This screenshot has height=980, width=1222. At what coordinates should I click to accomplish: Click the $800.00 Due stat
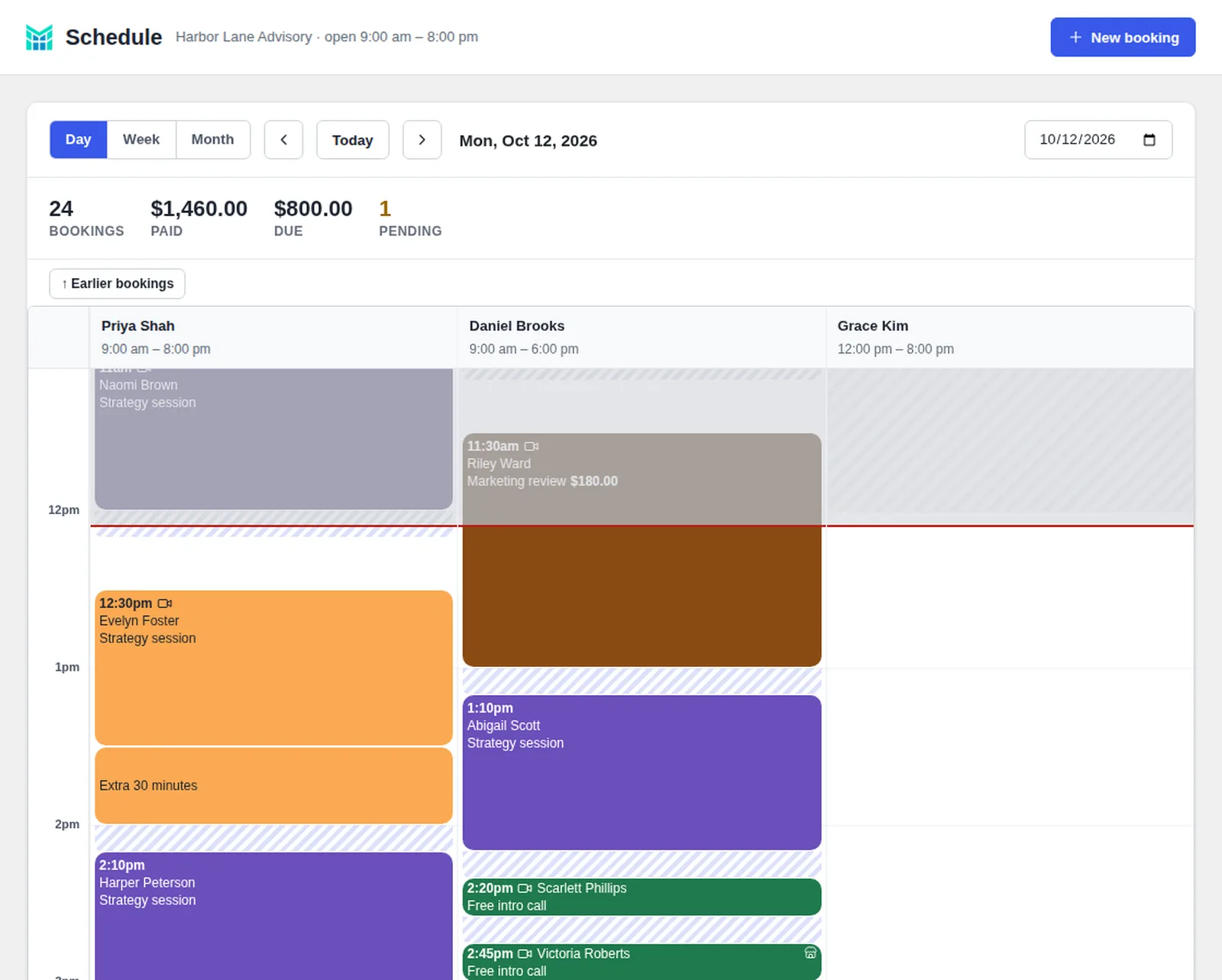point(313,218)
